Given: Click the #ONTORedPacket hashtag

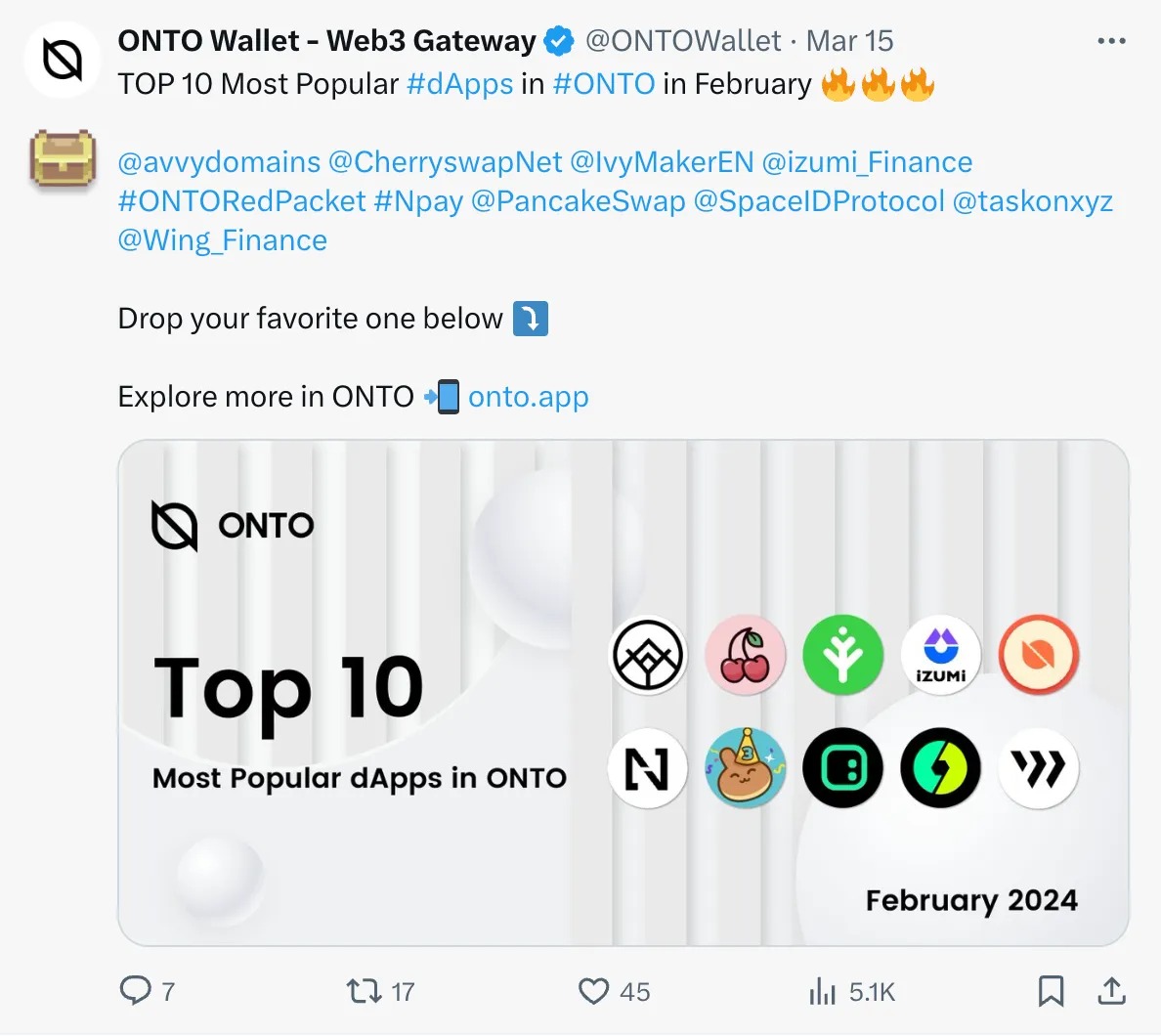Looking at the screenshot, I should tap(241, 201).
